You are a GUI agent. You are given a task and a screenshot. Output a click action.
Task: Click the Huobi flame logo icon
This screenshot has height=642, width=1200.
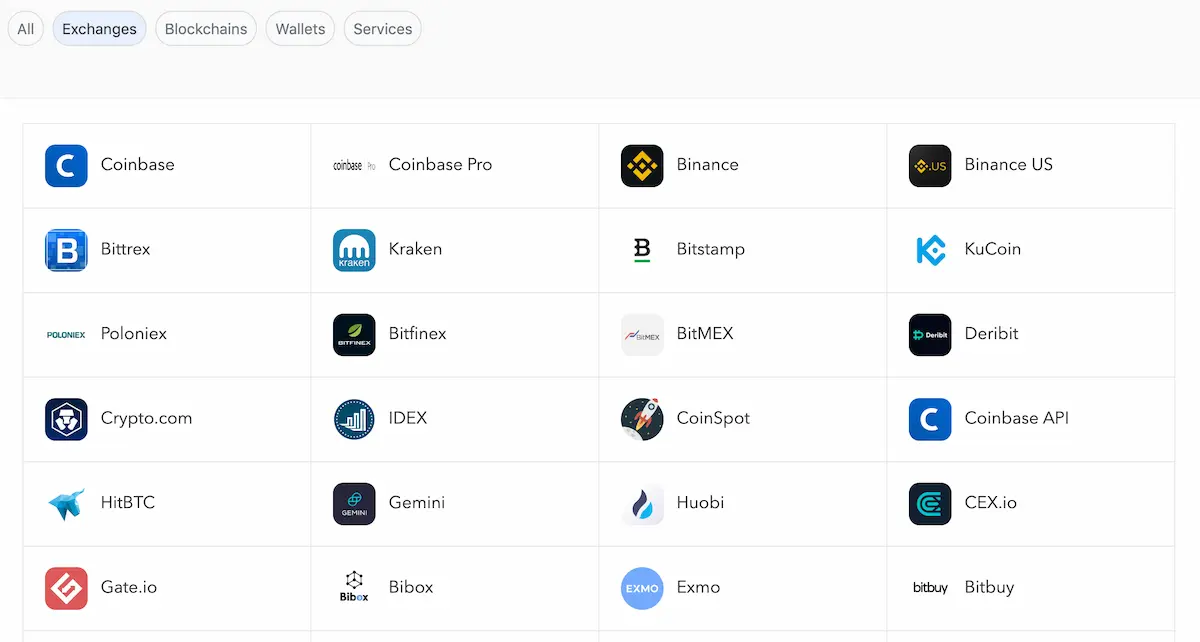[642, 504]
